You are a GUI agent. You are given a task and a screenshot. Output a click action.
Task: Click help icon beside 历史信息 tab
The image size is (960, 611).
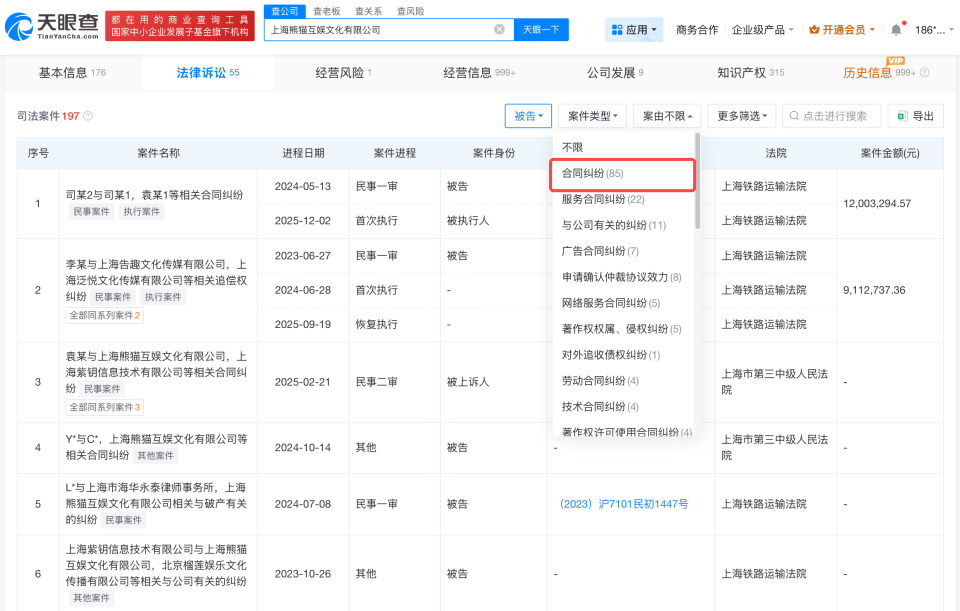click(x=924, y=73)
